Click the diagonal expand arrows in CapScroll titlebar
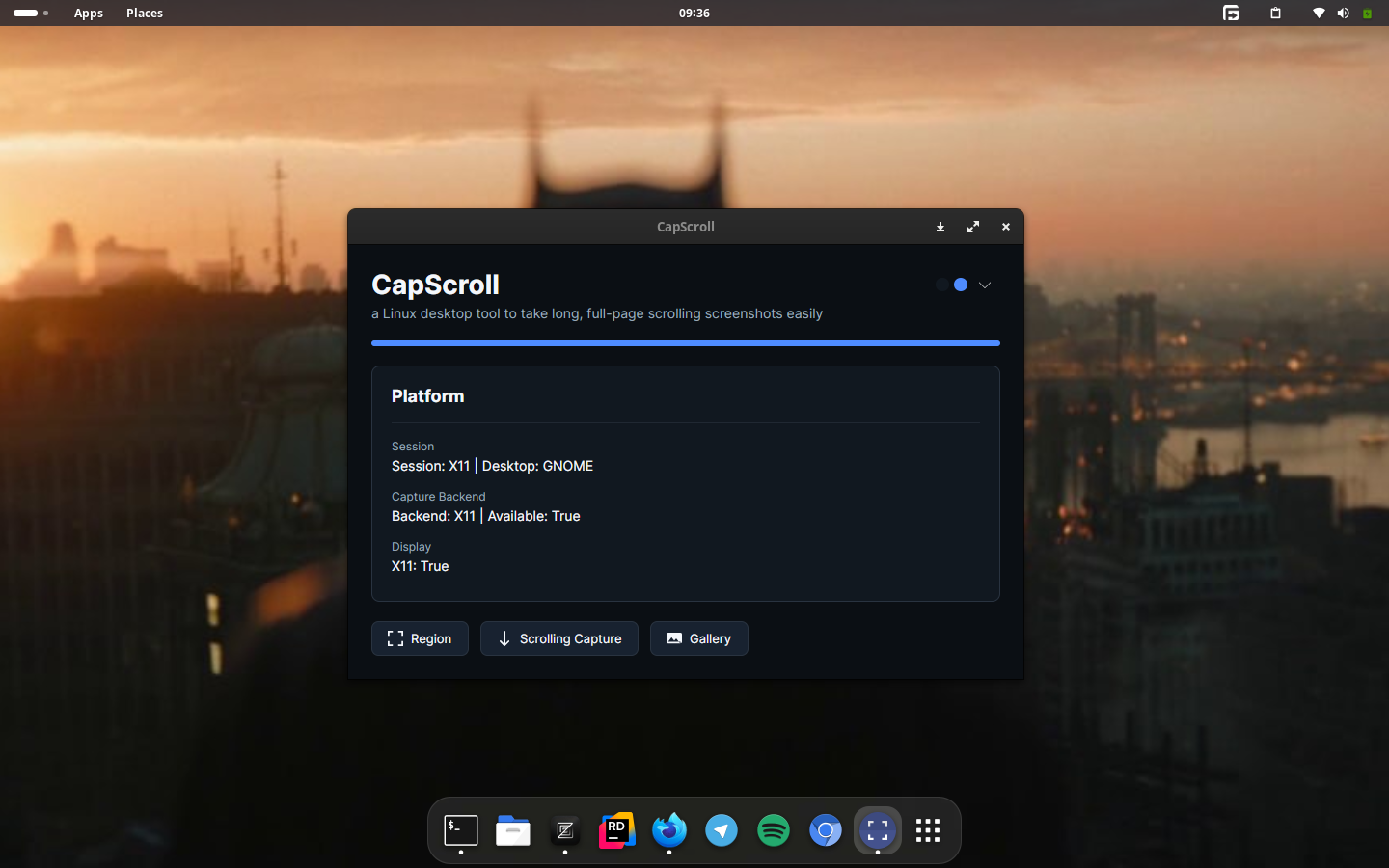The width and height of the screenshot is (1389, 868). pyautogui.click(x=973, y=227)
